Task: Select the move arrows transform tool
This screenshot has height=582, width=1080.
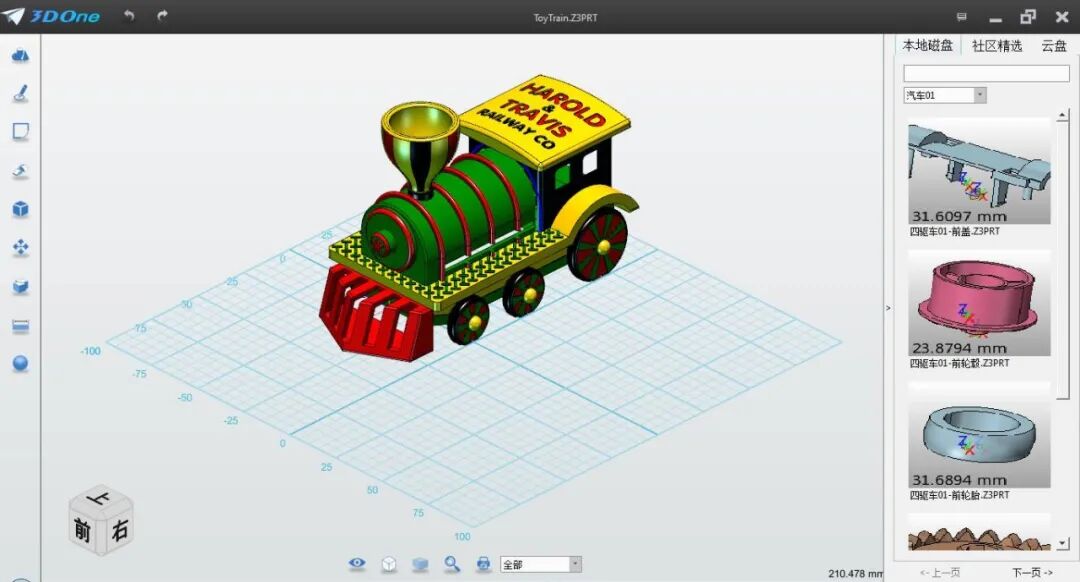Action: [20, 248]
